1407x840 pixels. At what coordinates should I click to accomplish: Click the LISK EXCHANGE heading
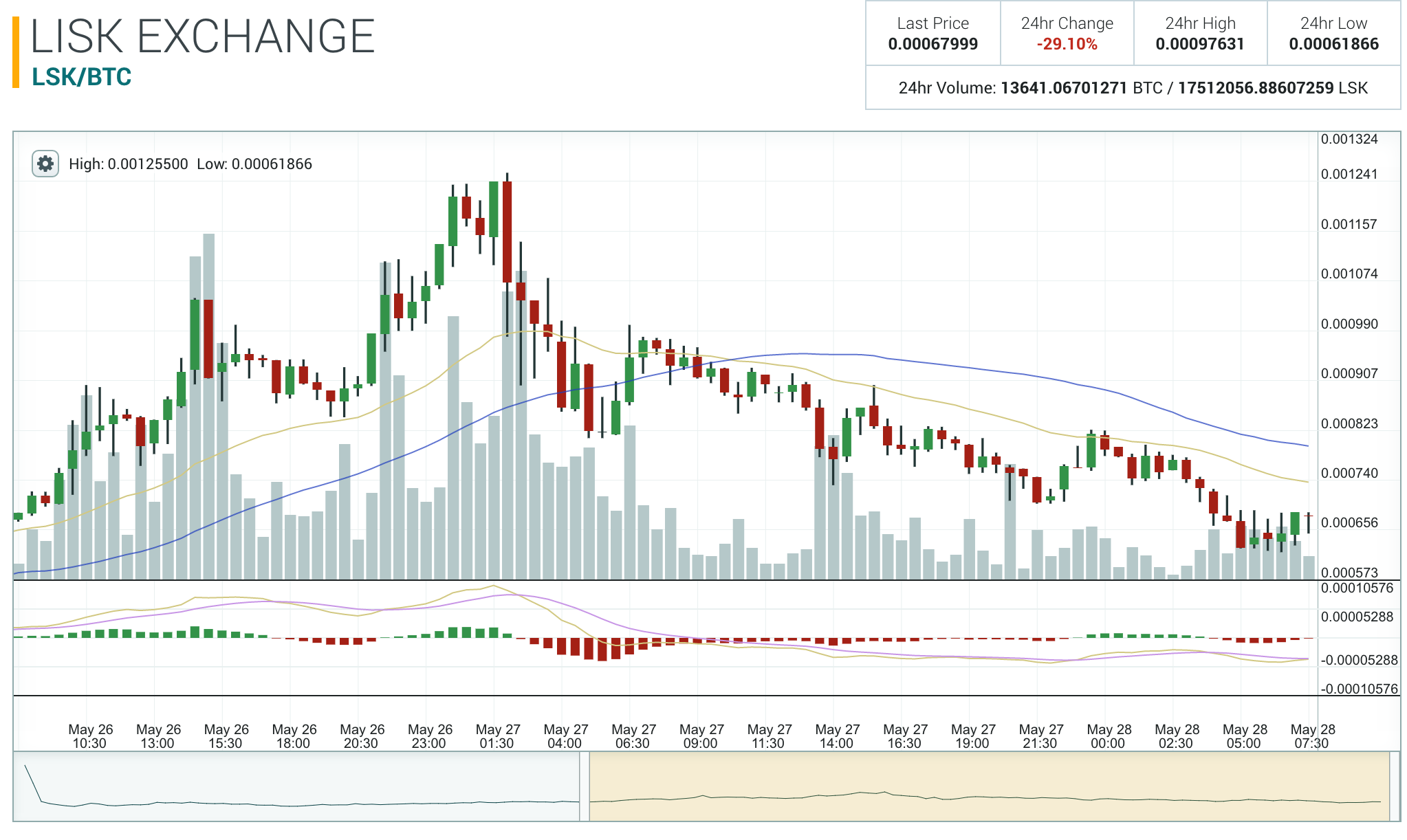(203, 36)
